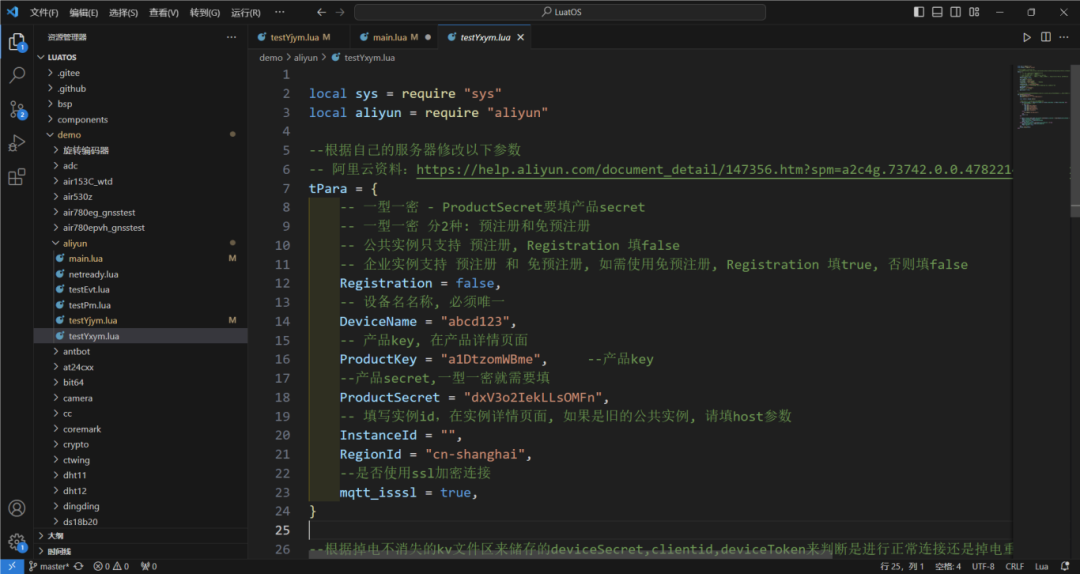Screen dimensions: 1080x574
Task: Toggle primary side bar visibility
Action: 919,12
